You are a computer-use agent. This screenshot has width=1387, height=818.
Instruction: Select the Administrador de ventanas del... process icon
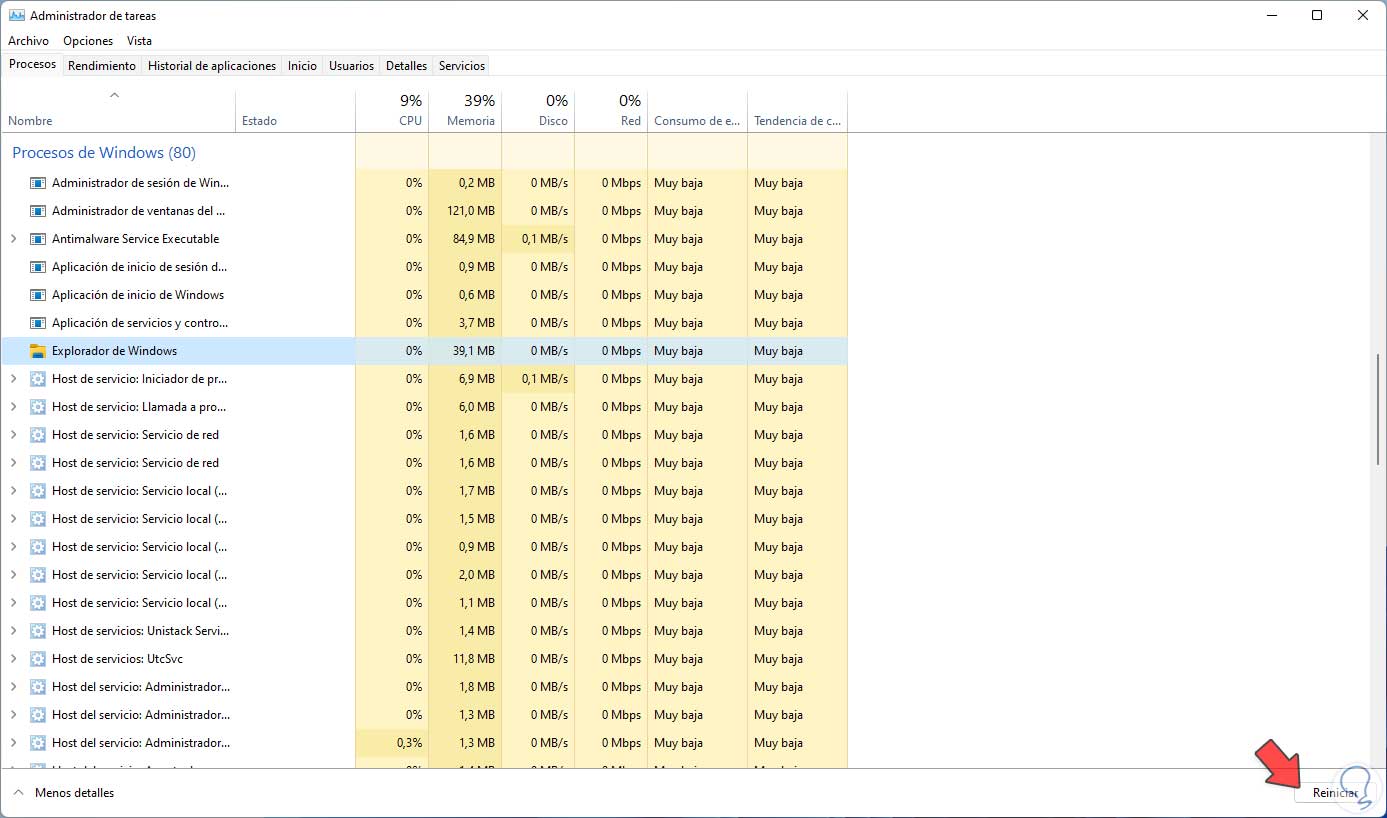point(38,211)
